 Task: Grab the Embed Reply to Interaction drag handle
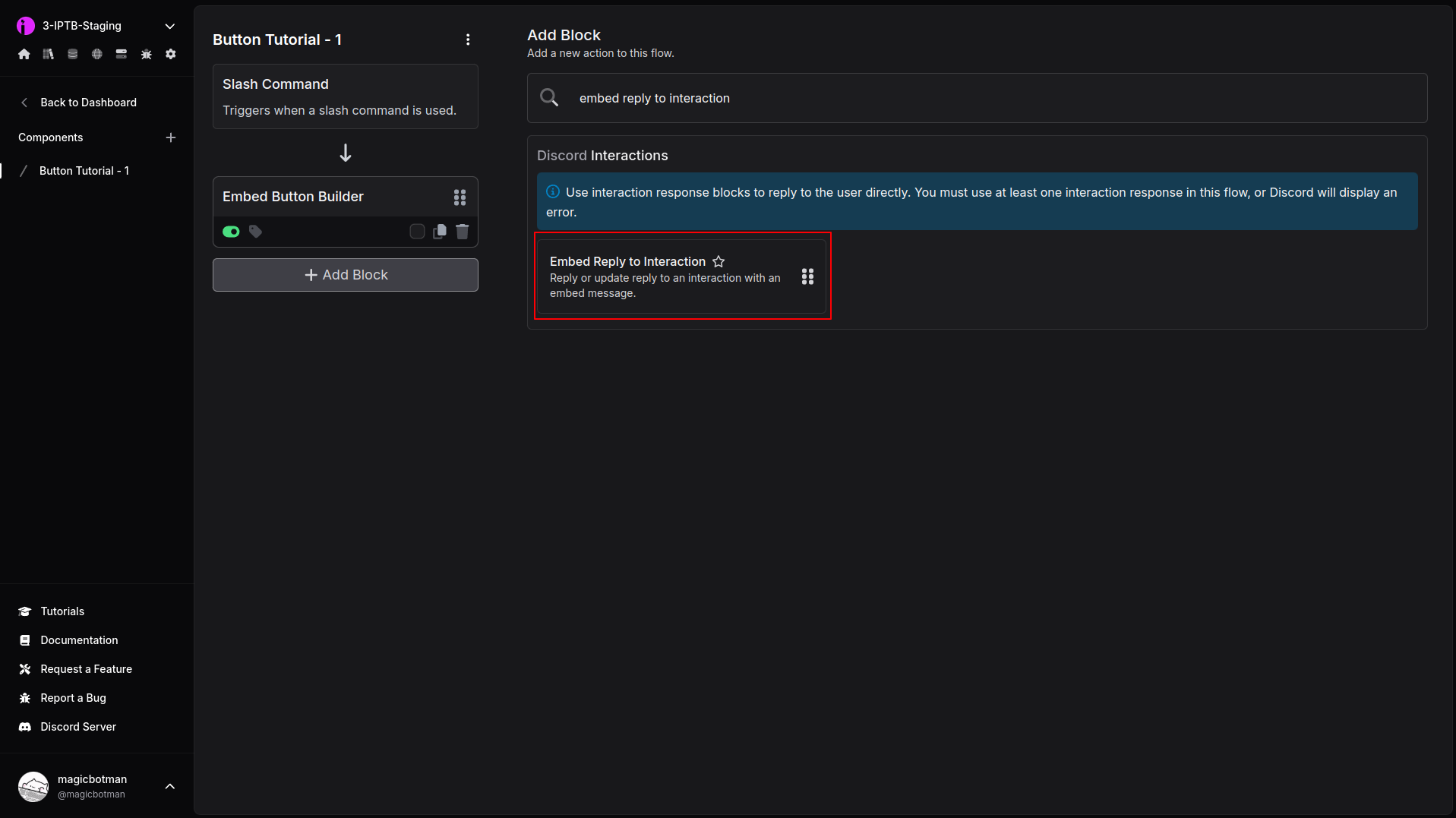point(807,276)
